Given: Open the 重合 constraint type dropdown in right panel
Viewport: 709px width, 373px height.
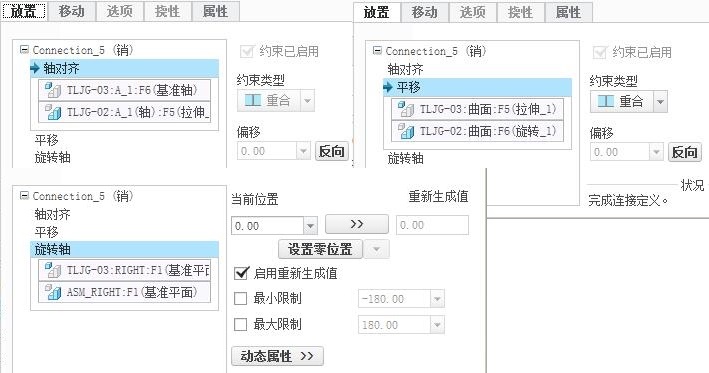Looking at the screenshot, I should [x=660, y=101].
